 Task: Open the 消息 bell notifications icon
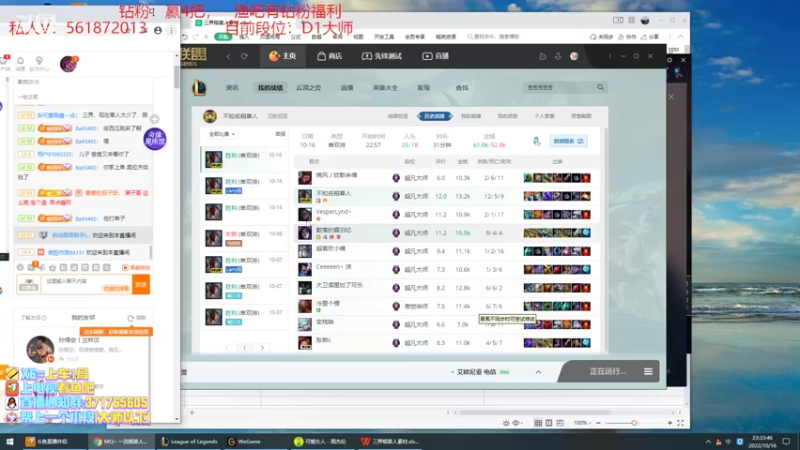click(x=20, y=63)
